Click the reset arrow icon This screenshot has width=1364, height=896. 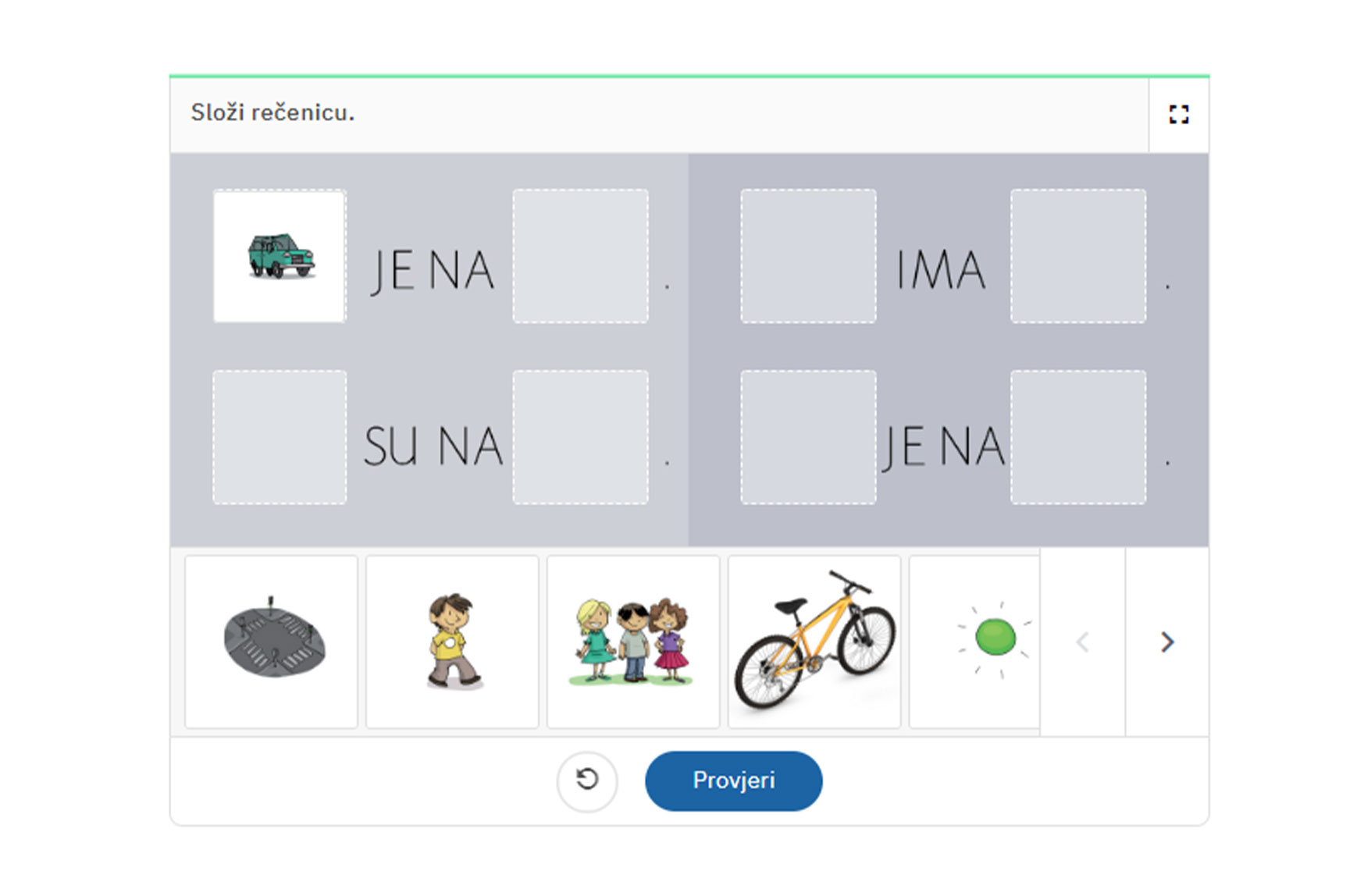tap(587, 780)
